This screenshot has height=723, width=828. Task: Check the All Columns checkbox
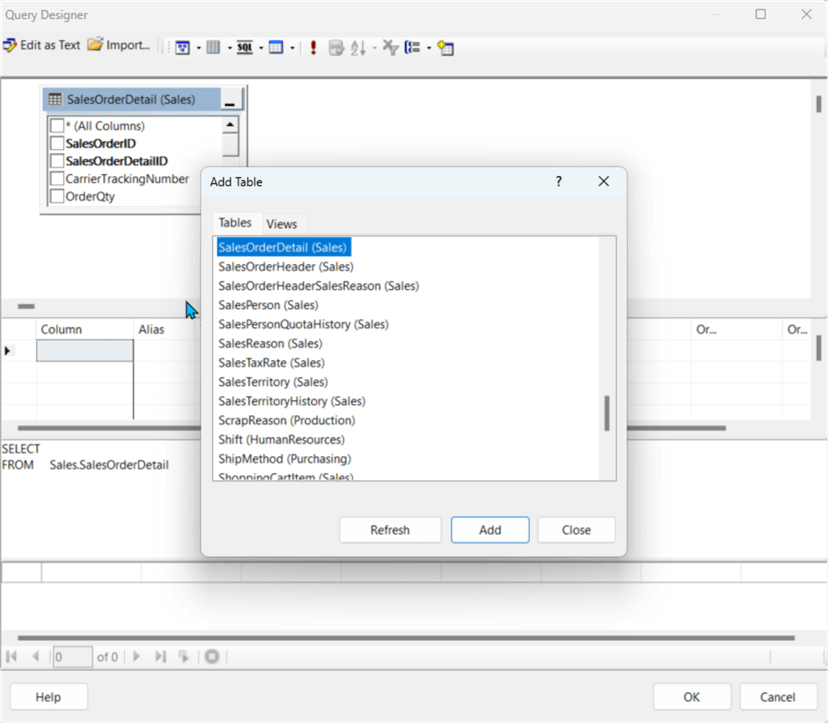click(x=57, y=126)
